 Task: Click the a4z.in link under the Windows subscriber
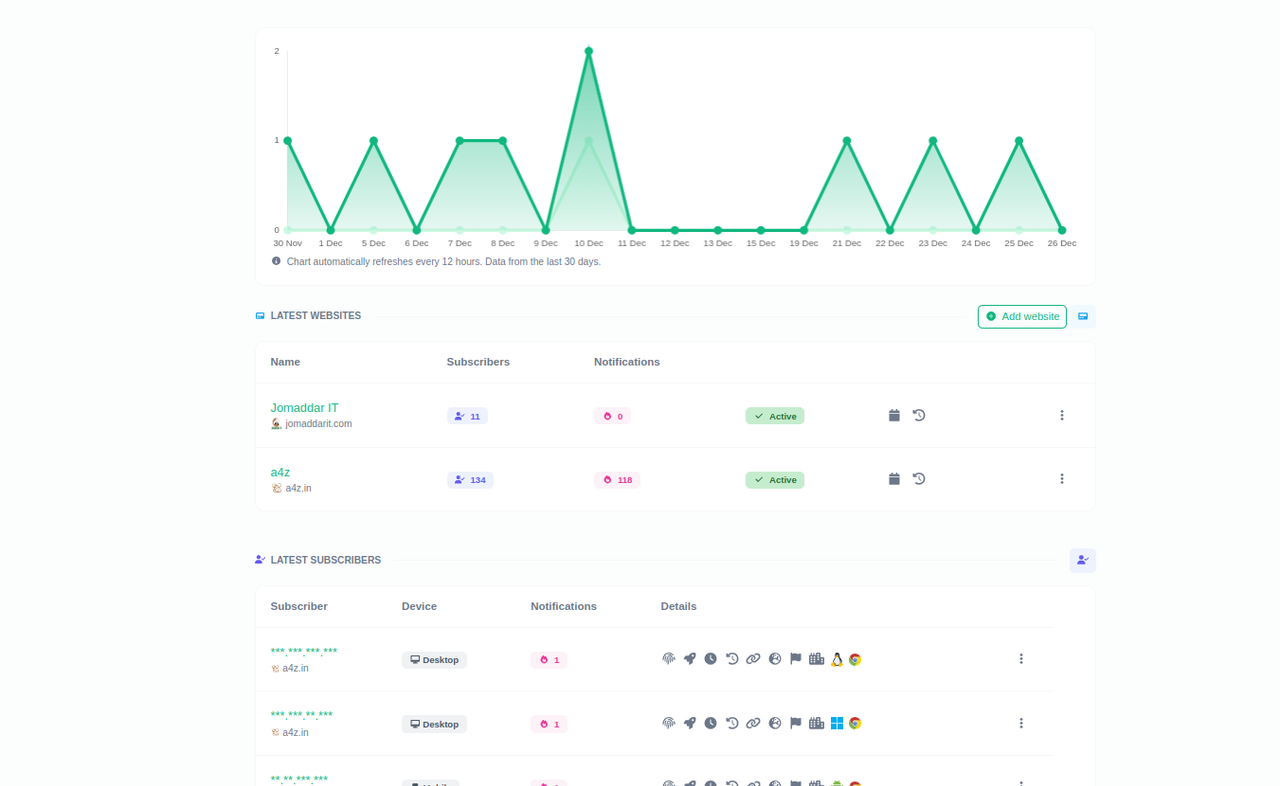(x=295, y=732)
